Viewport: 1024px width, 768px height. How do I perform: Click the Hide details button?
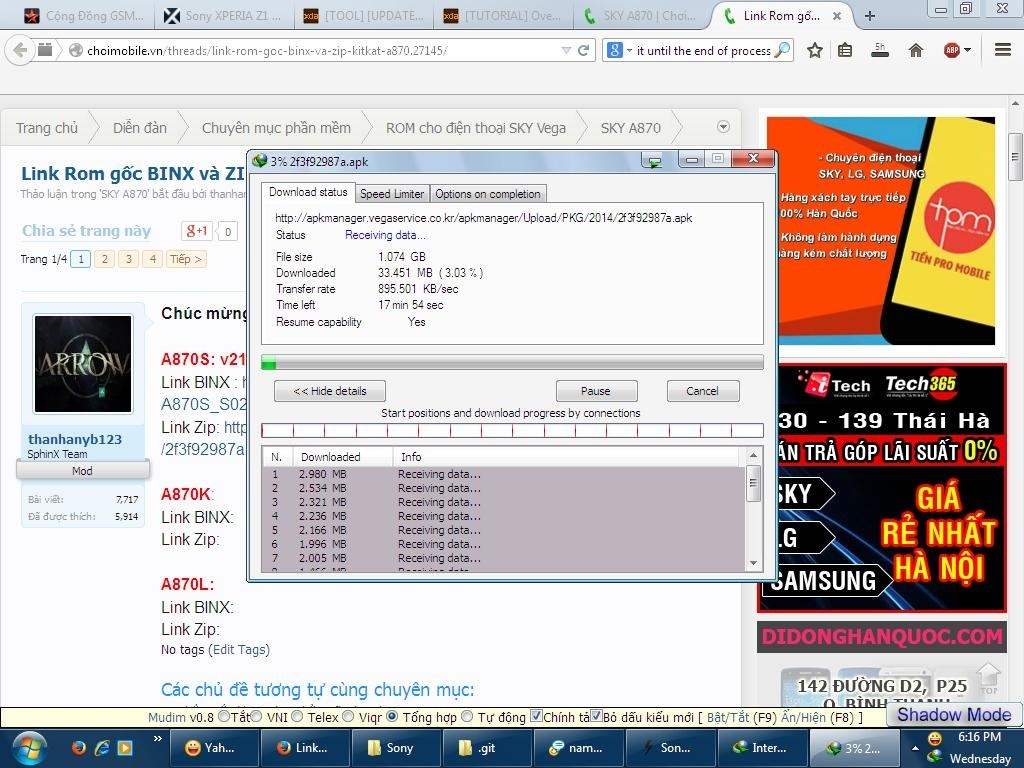pyautogui.click(x=330, y=391)
